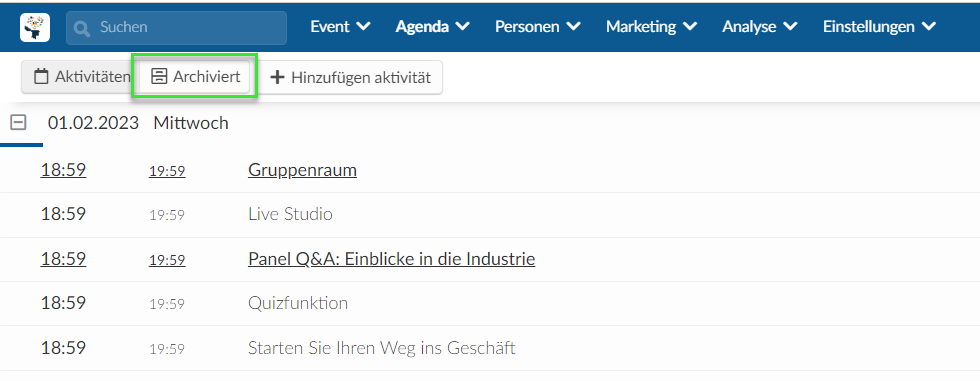The width and height of the screenshot is (980, 381).
Task: Open the Agenda dropdown menu
Action: coord(432,27)
